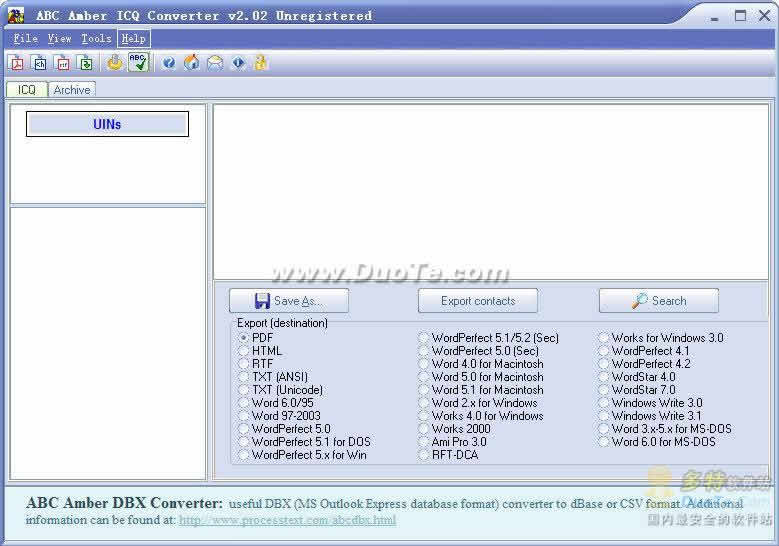
Task: Open the Help menu
Action: [133, 38]
